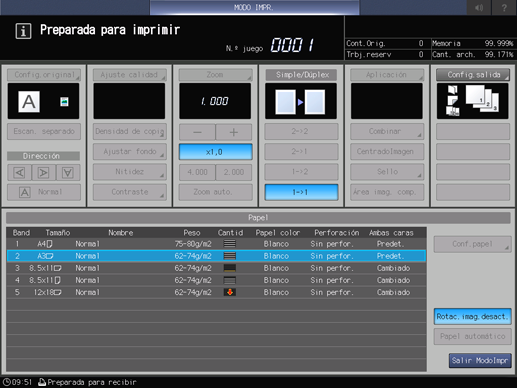
Task: Click the Simple/Dúplex page preview graphic
Action: pos(301,101)
